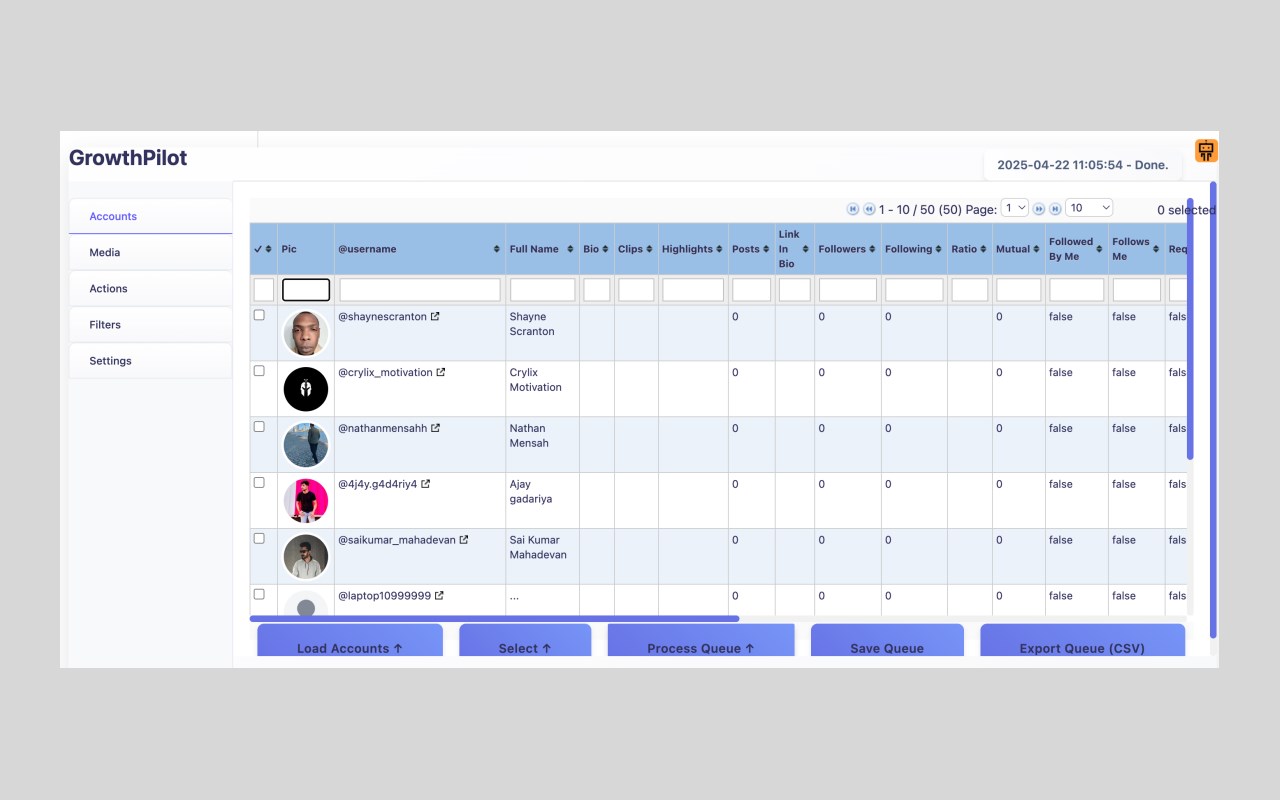
Task: Sort by Followed By Me arrows
Action: 1099,249
